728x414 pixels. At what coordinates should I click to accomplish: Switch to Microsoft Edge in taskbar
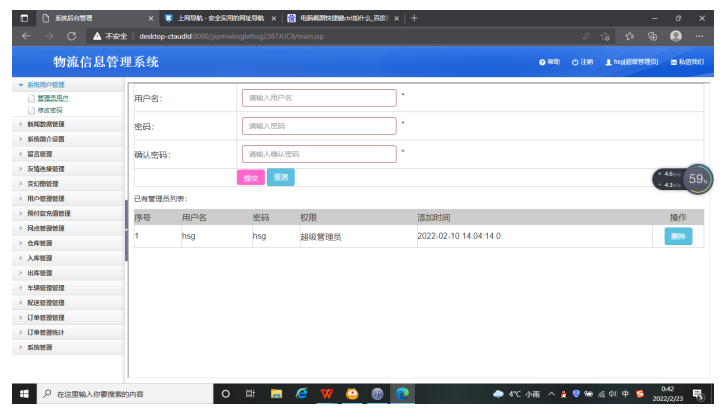[402, 394]
